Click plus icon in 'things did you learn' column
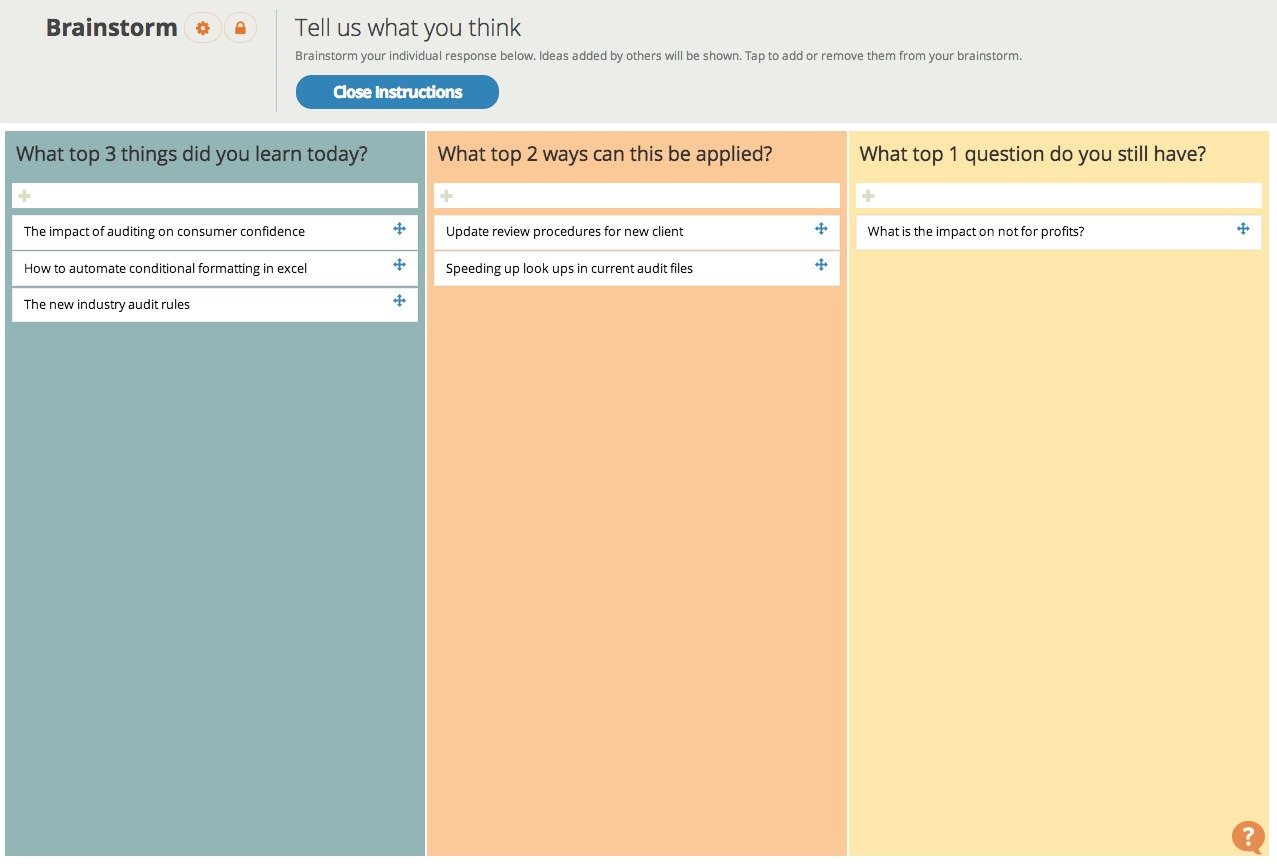 [25, 196]
